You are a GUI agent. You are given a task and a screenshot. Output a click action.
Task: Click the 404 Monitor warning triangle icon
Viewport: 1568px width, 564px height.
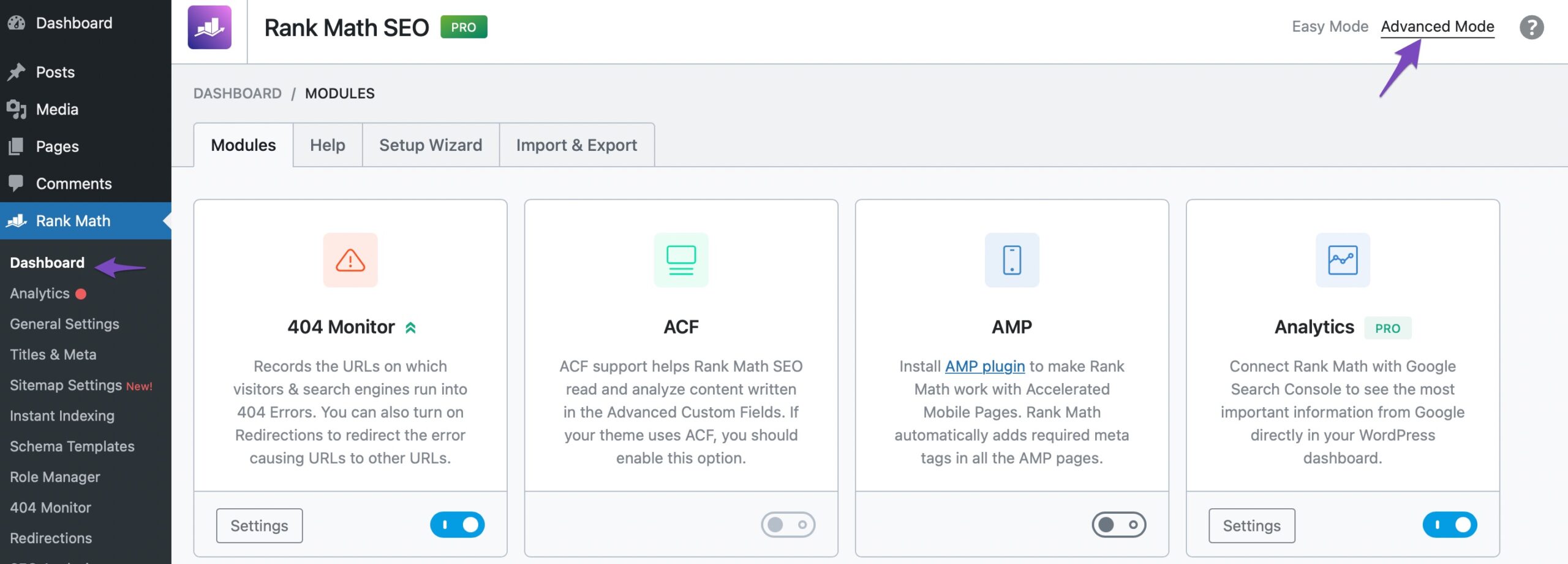point(350,260)
